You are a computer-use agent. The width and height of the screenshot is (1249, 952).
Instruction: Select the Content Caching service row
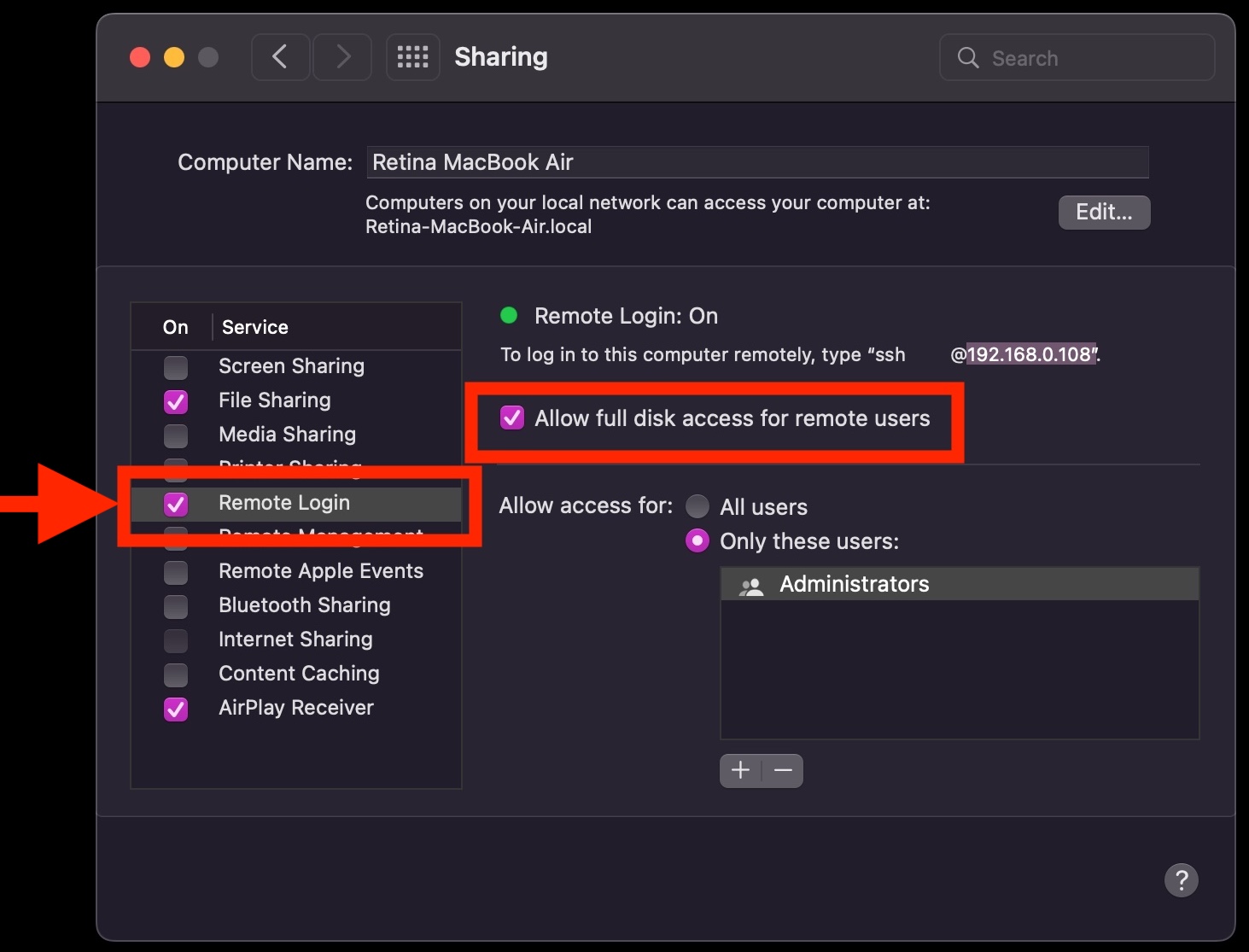pyautogui.click(x=296, y=674)
